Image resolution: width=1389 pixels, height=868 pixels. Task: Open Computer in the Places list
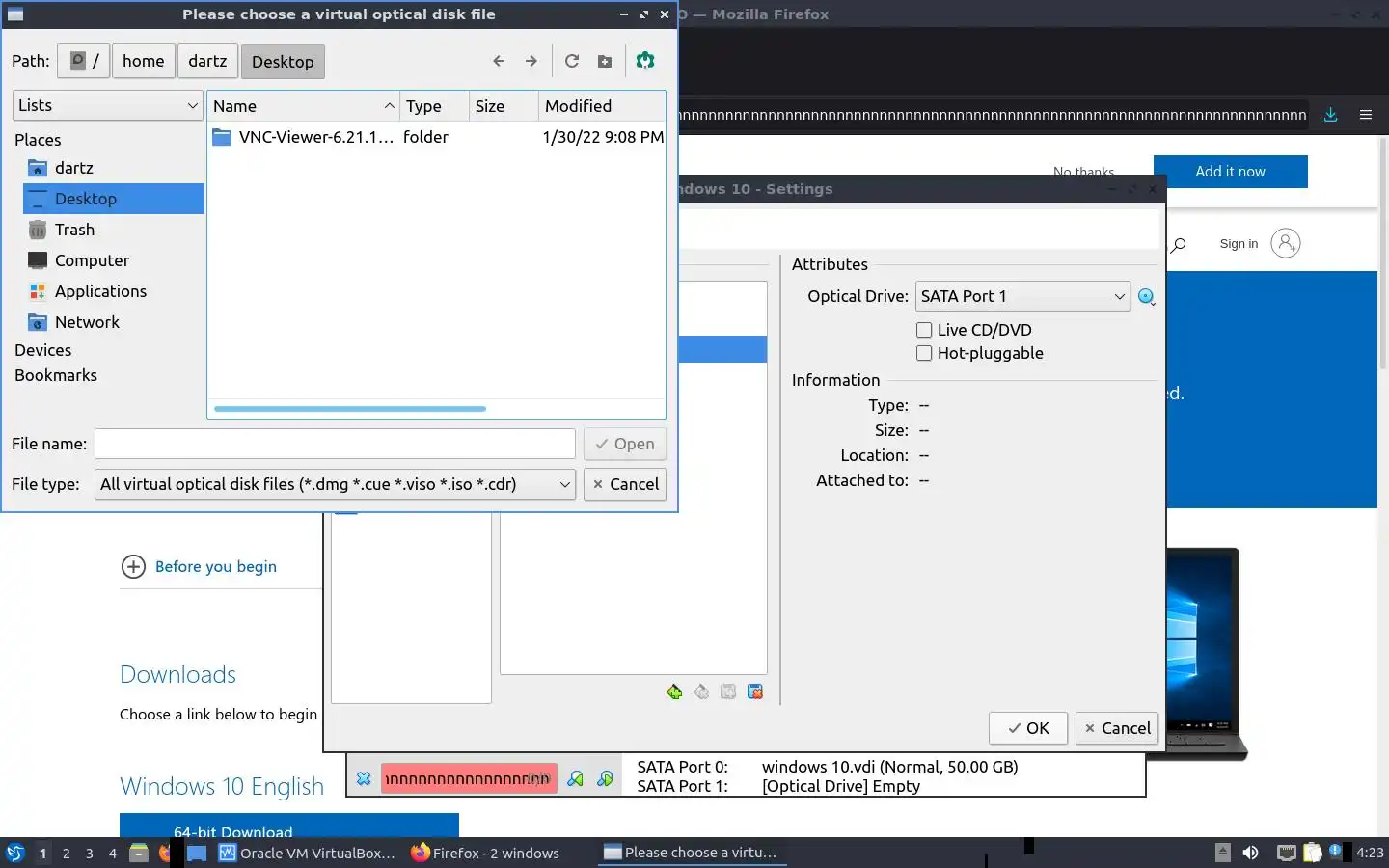pos(114,260)
